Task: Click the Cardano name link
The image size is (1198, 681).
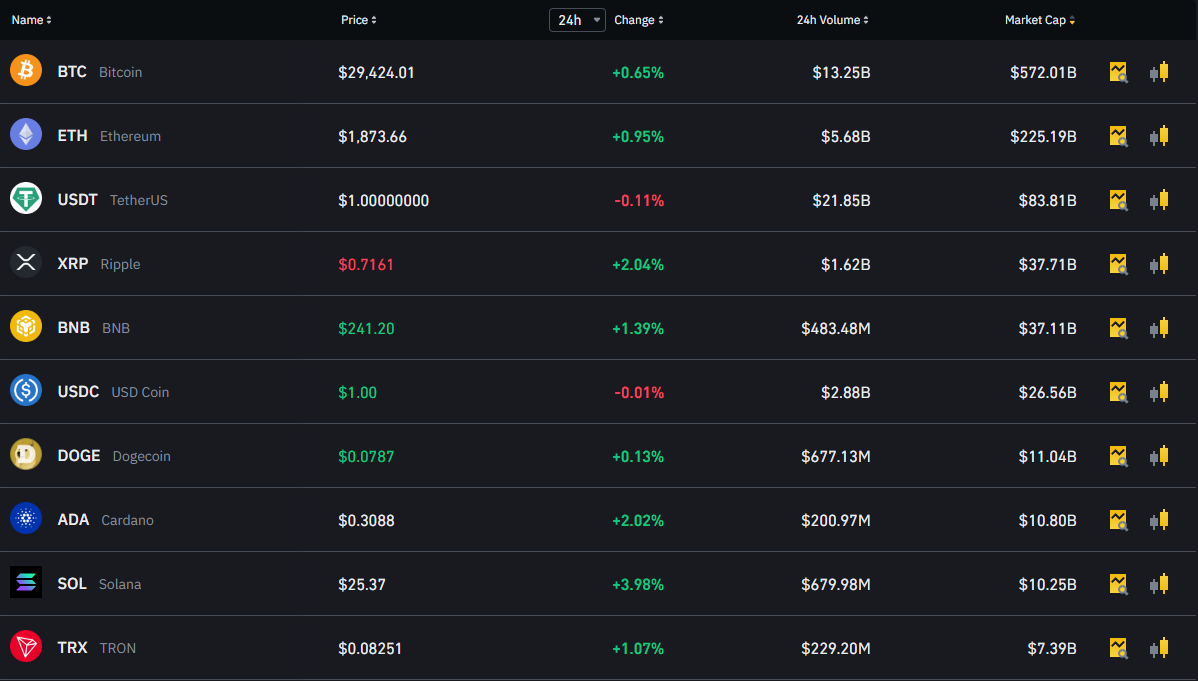Action: pyautogui.click(x=126, y=519)
